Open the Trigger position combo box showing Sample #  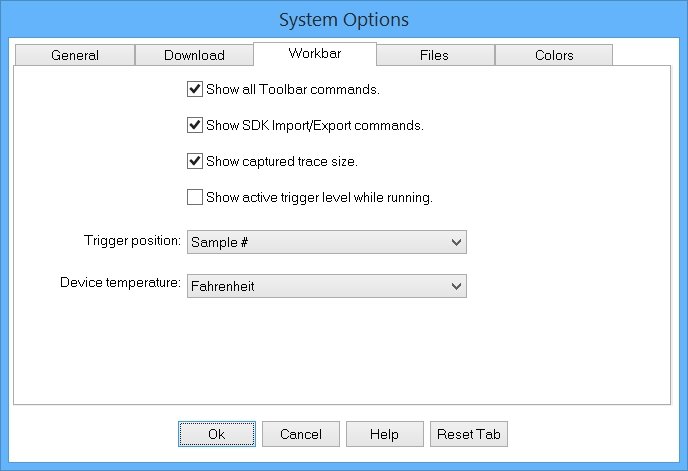pyautogui.click(x=327, y=242)
